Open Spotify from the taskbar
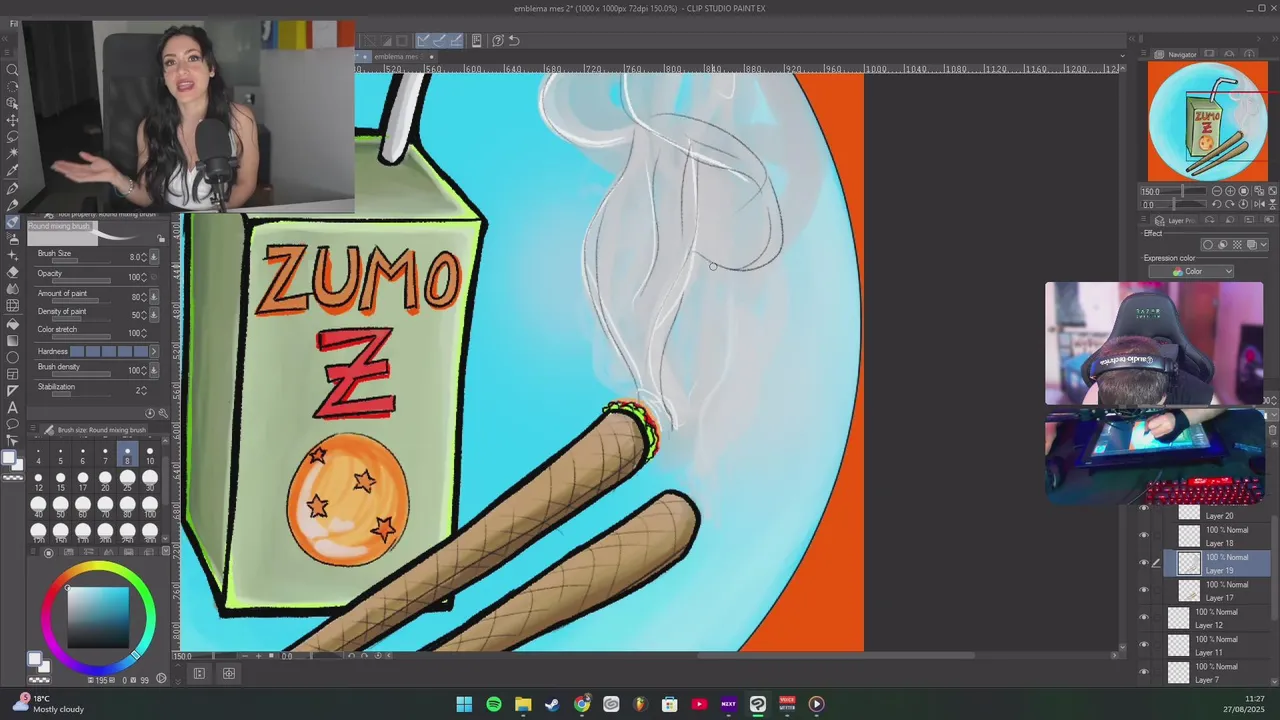Screen dimensions: 1280x720 [494, 704]
